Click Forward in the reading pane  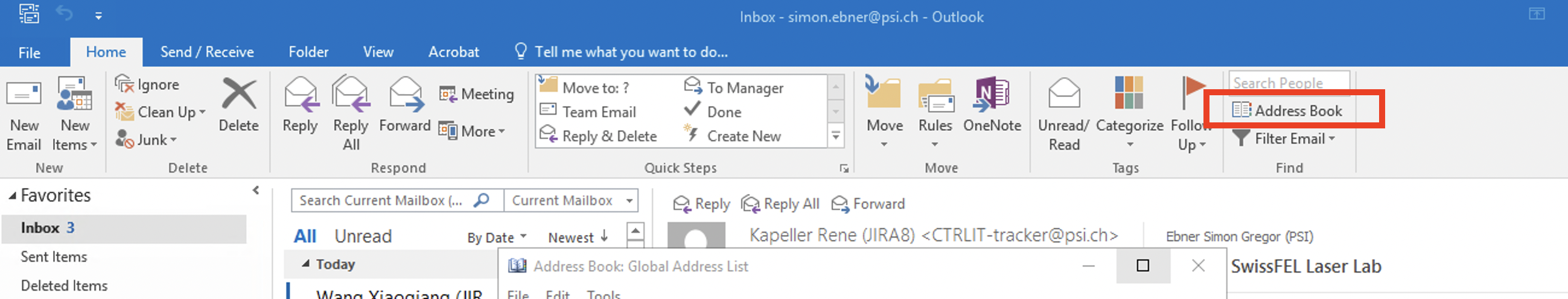click(868, 204)
